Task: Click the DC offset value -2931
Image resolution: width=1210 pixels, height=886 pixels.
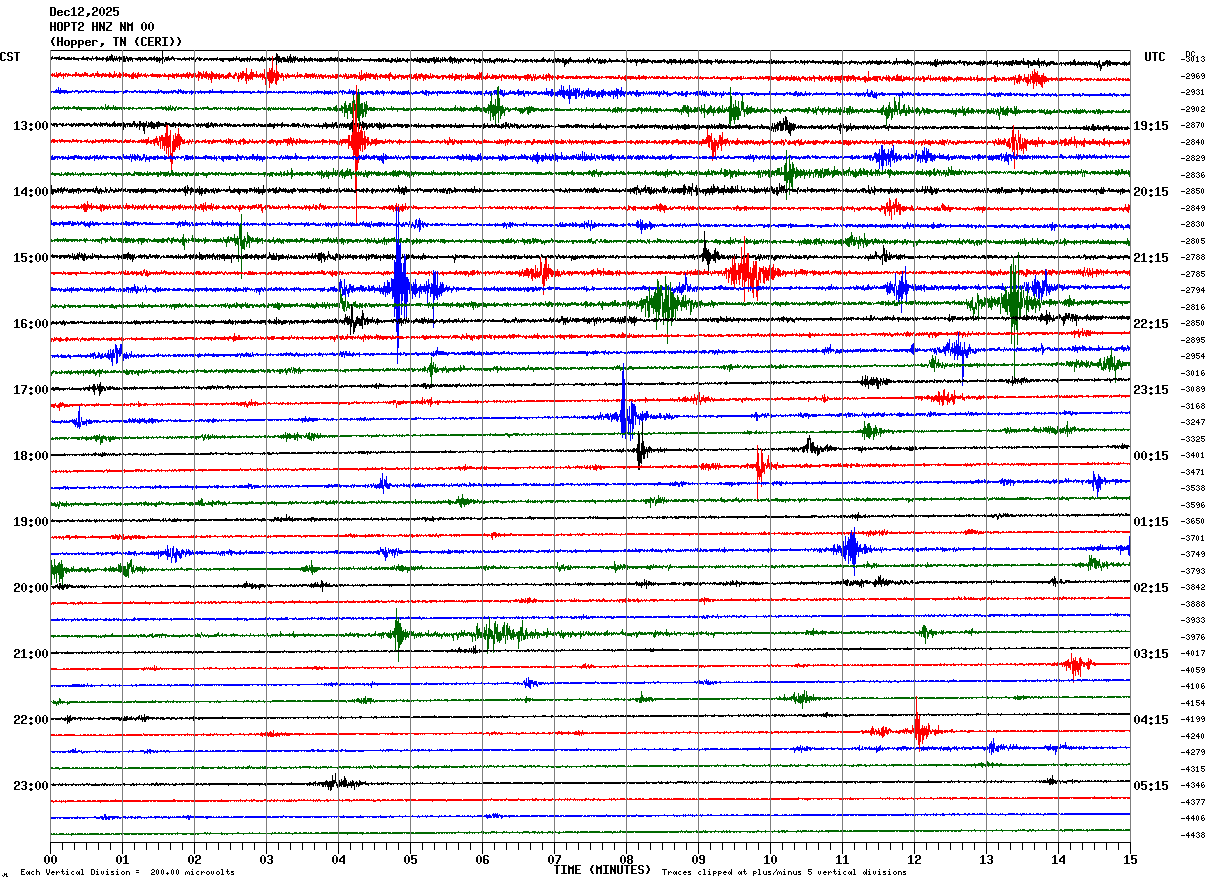Action: (1194, 93)
